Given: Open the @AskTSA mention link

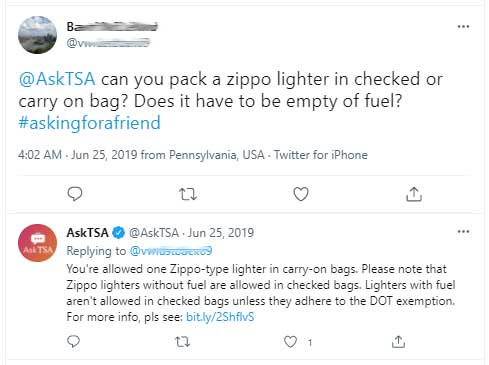Looking at the screenshot, I should point(57,79).
